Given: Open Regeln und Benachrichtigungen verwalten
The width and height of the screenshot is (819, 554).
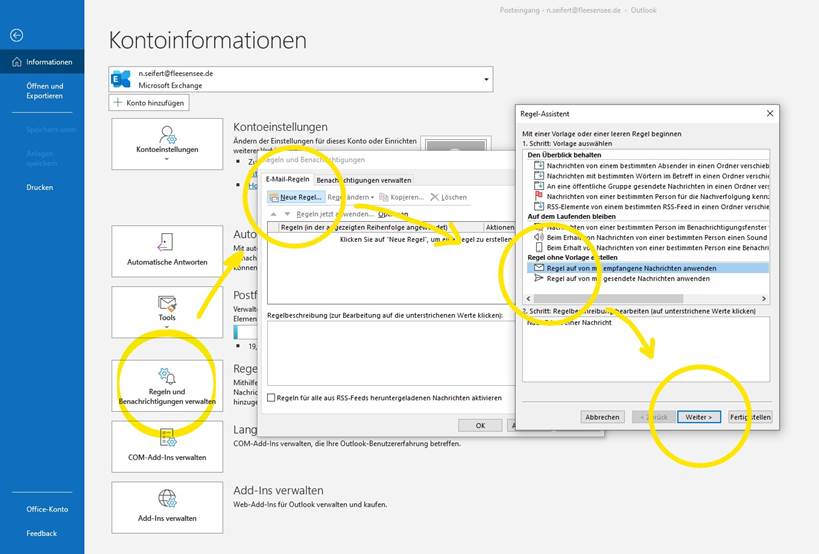Looking at the screenshot, I should point(167,386).
